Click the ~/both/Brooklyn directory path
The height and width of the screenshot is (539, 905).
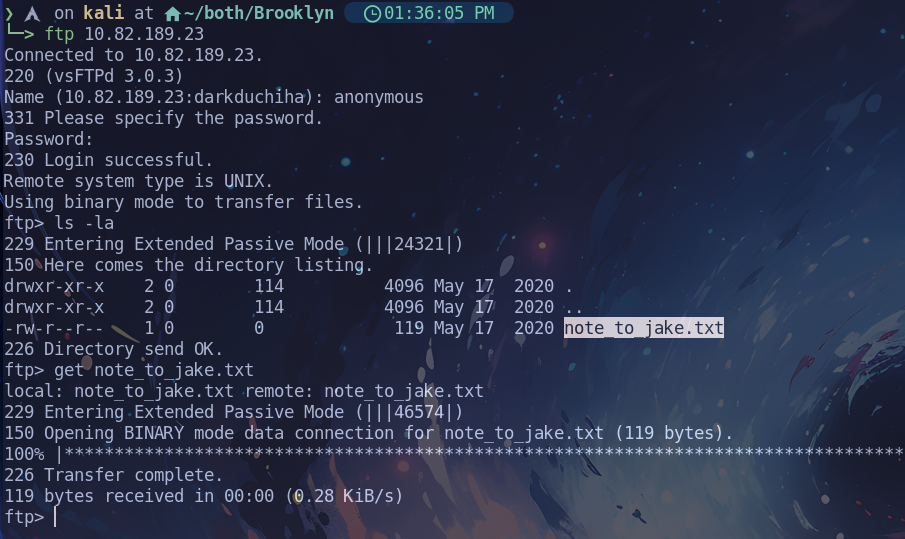[x=259, y=13]
